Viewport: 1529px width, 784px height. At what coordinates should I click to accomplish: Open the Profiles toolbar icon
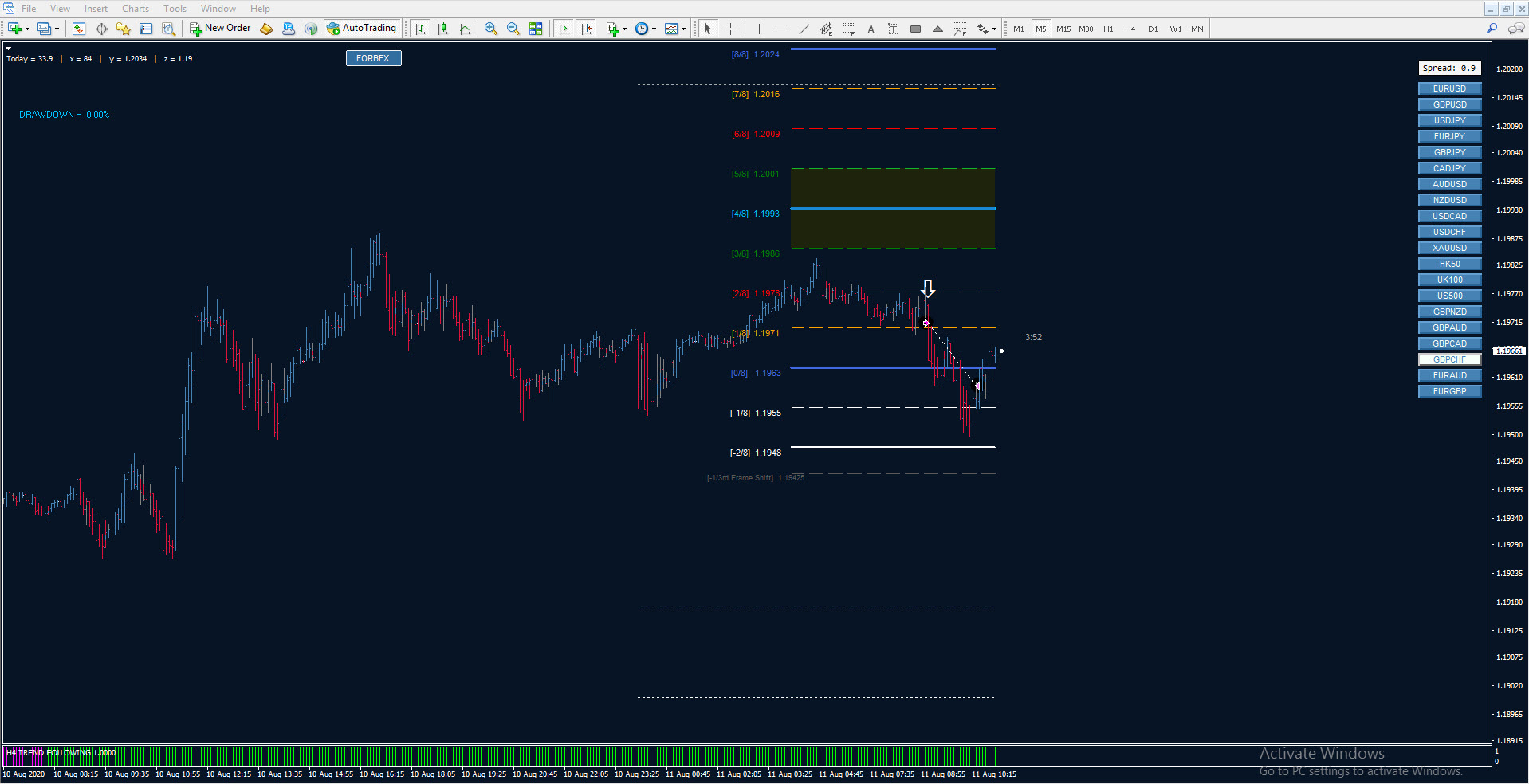pos(44,29)
